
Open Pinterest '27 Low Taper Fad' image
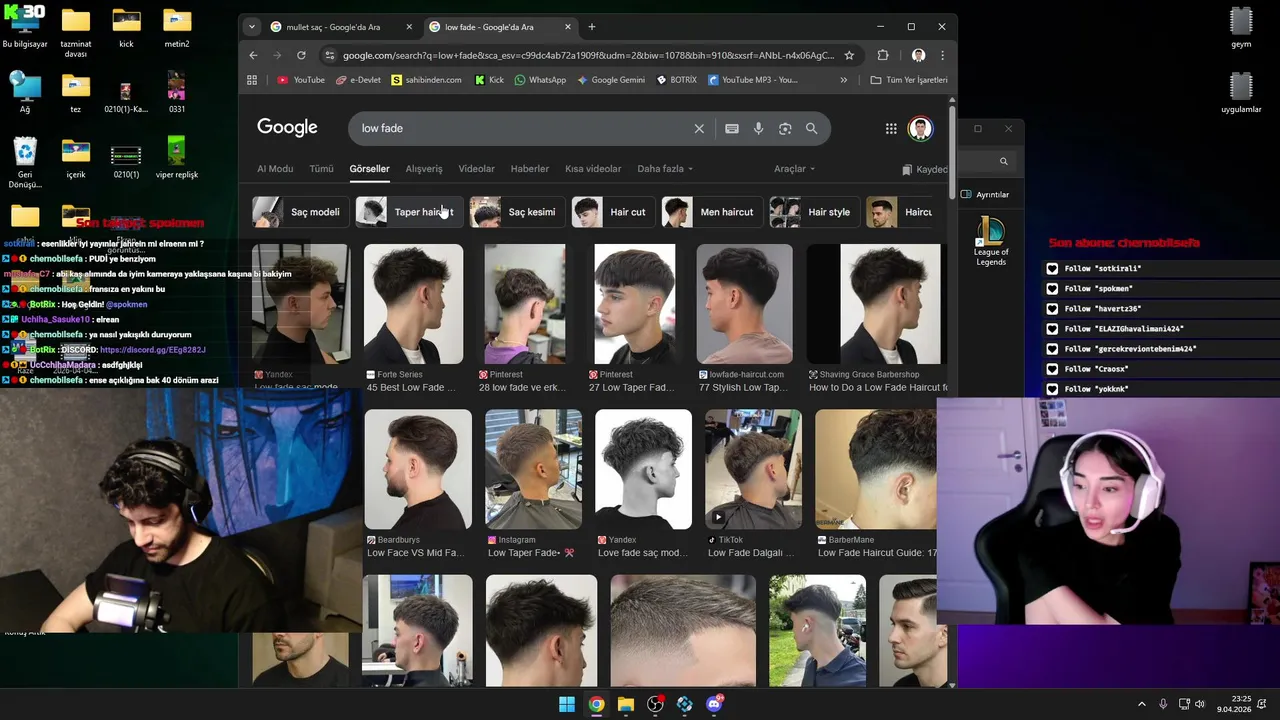tap(634, 304)
